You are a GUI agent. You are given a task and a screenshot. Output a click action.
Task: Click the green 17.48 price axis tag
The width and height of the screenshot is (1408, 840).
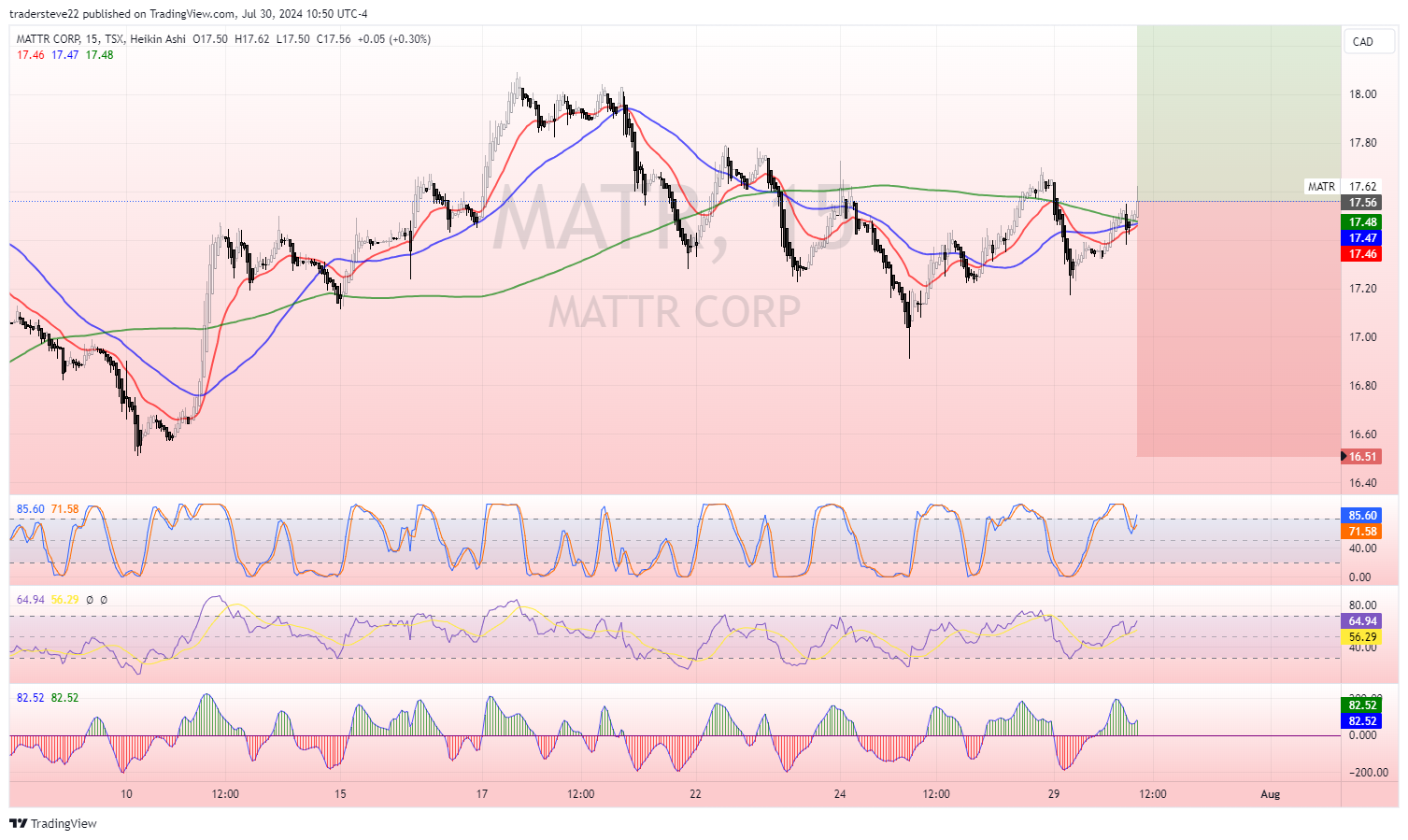[1362, 222]
